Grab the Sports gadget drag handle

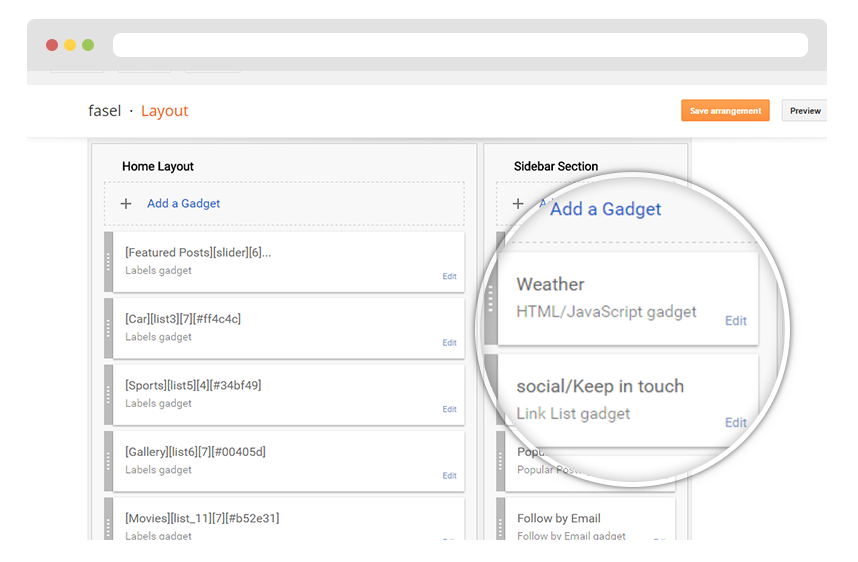pos(108,395)
